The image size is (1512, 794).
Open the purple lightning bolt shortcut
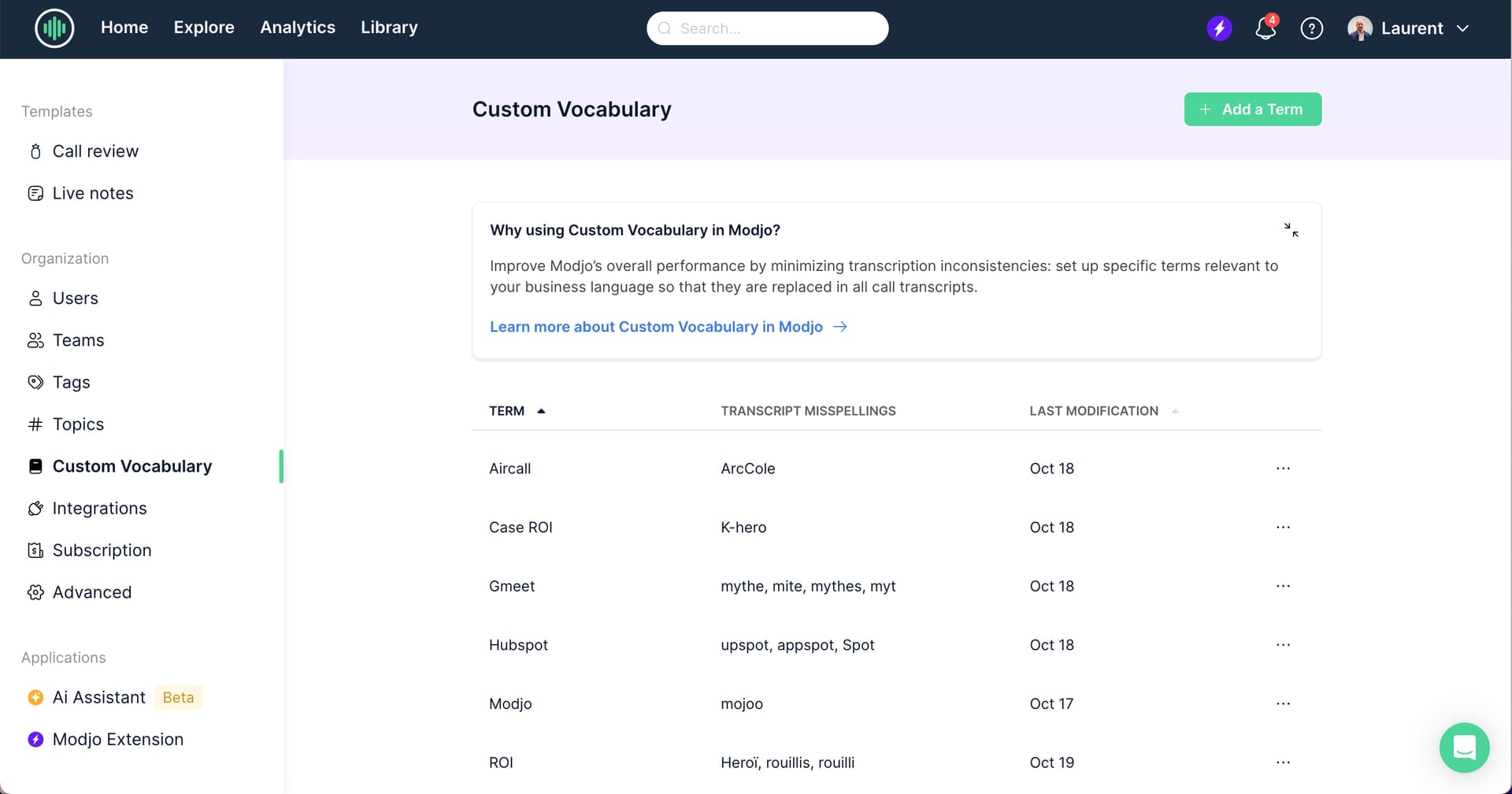point(1219,28)
